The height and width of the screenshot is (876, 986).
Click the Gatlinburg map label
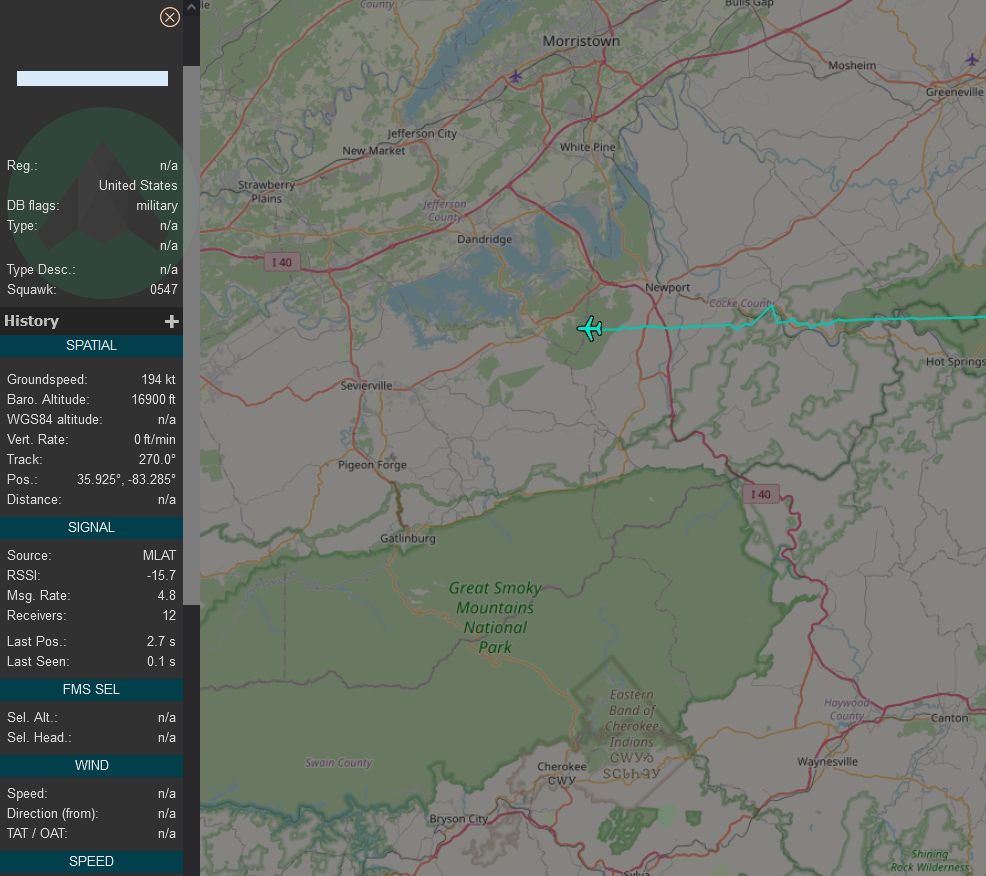click(x=407, y=538)
